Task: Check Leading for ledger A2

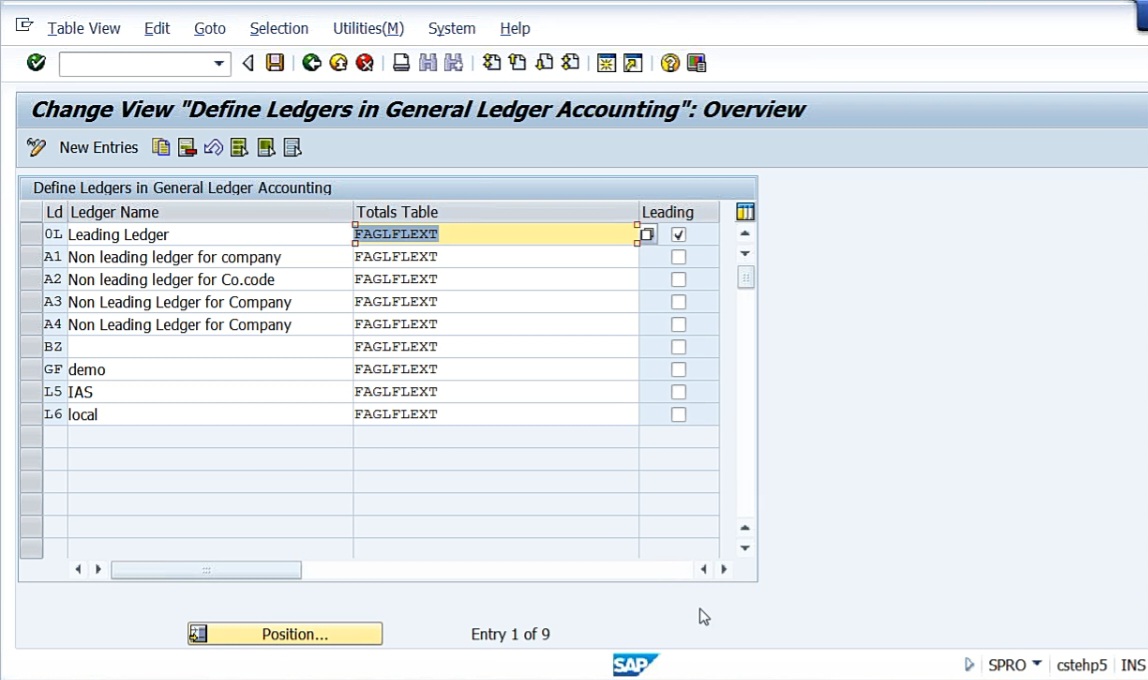Action: (679, 280)
